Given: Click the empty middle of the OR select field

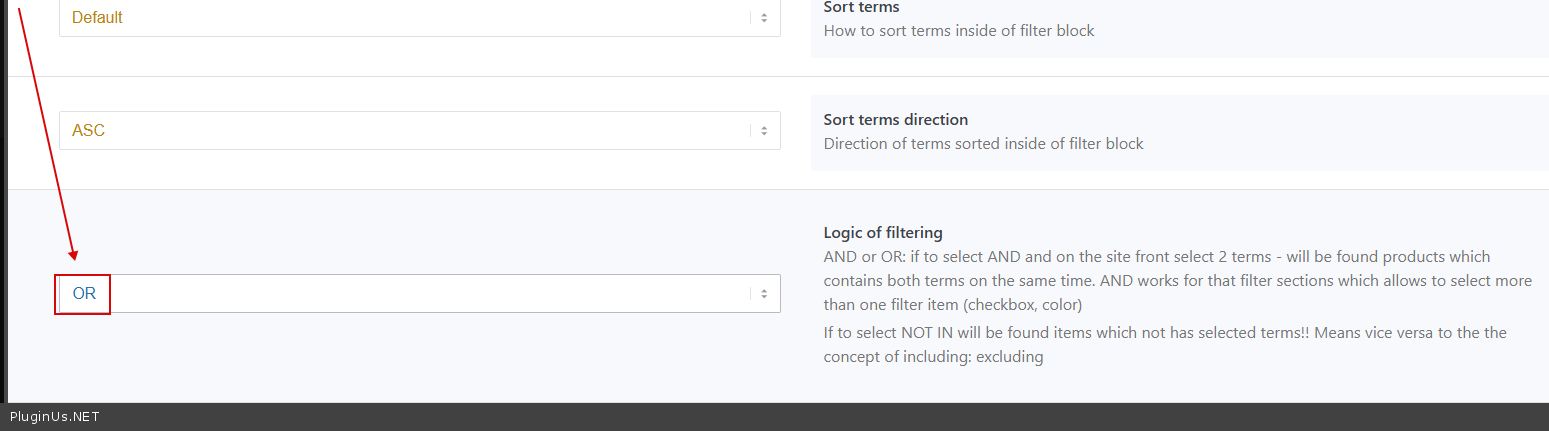Looking at the screenshot, I should 430,294.
